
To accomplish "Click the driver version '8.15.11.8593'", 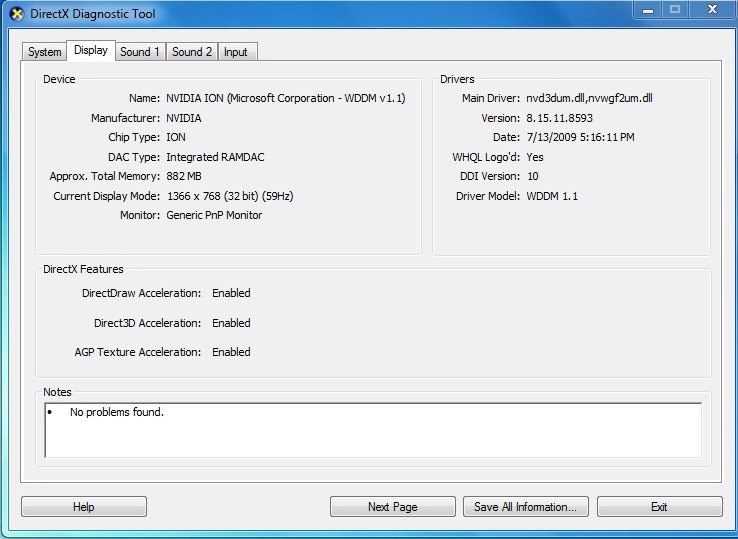I will coord(560,118).
